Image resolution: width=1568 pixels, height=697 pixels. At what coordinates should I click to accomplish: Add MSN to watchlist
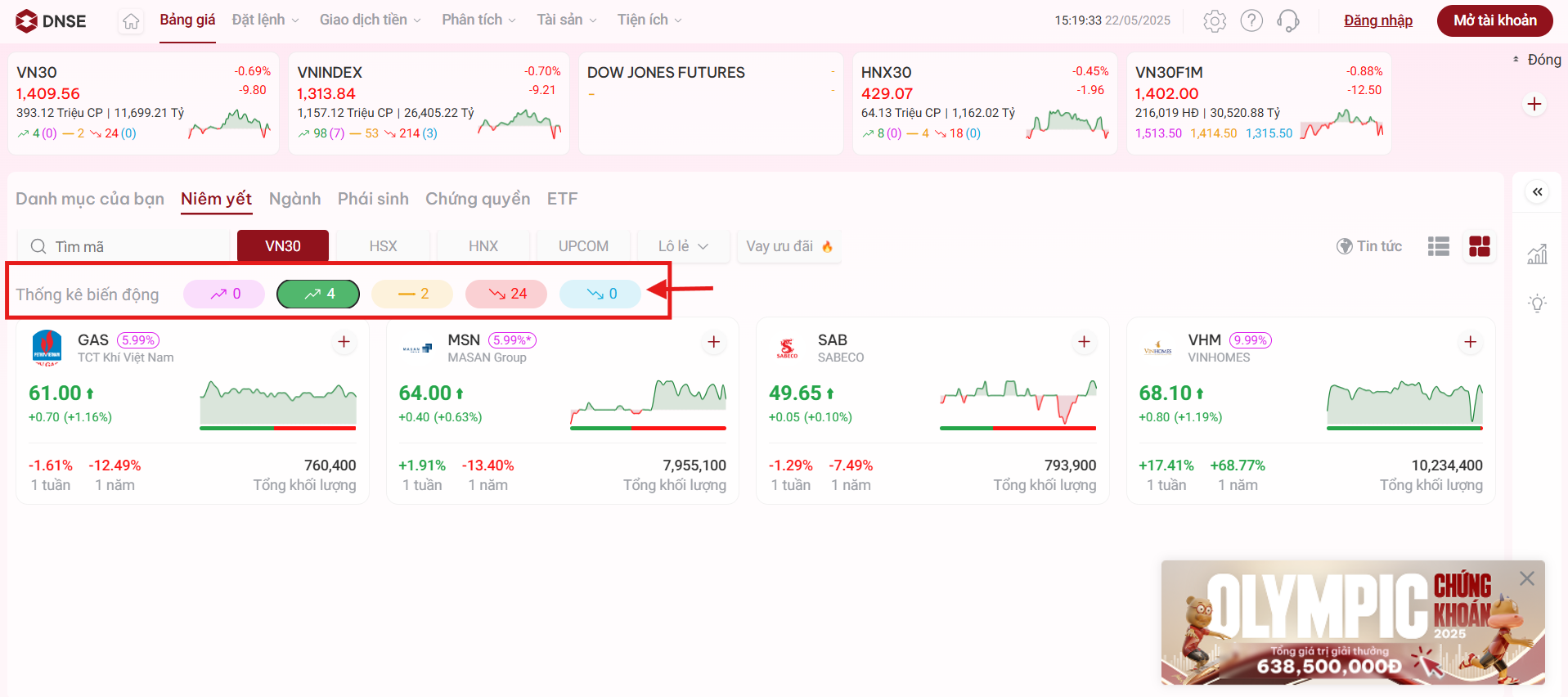(714, 342)
